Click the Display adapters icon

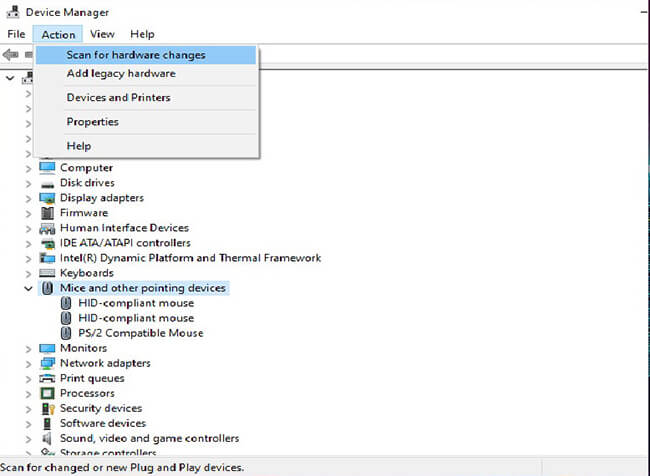click(x=47, y=198)
